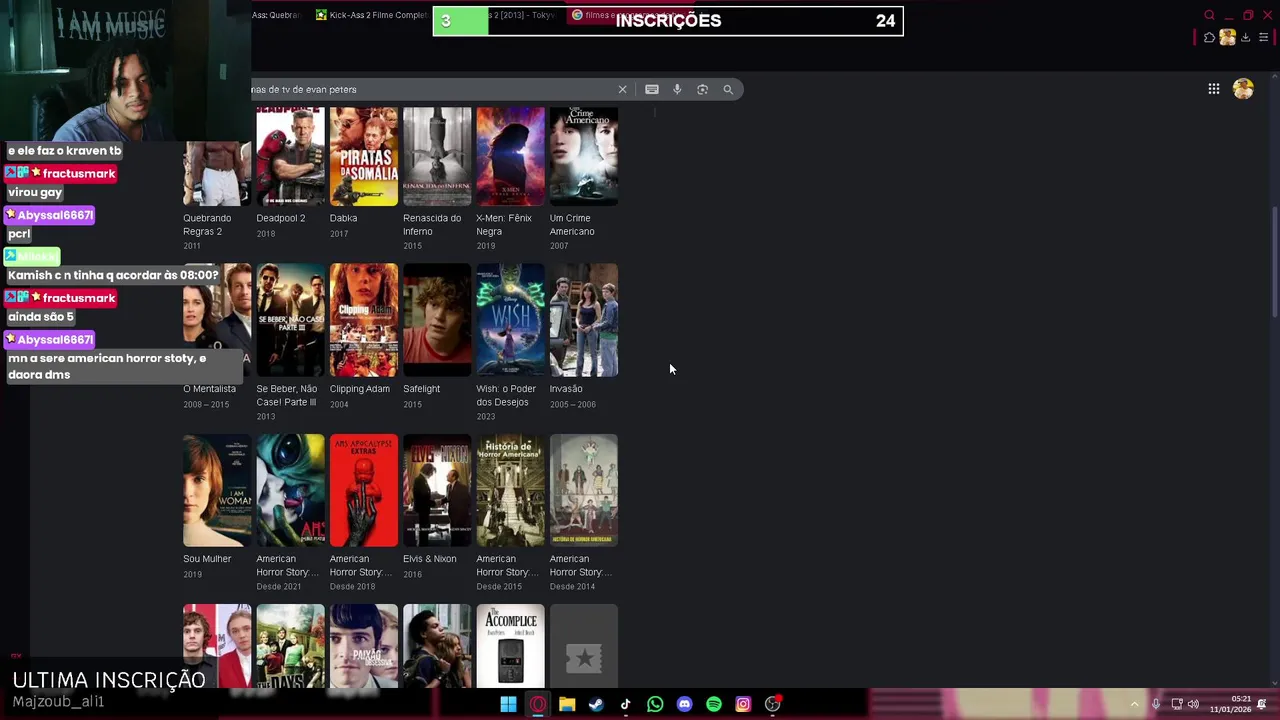1280x720 pixels.
Task: Open American Horror Story poster dated Desde 2018
Action: (364, 490)
